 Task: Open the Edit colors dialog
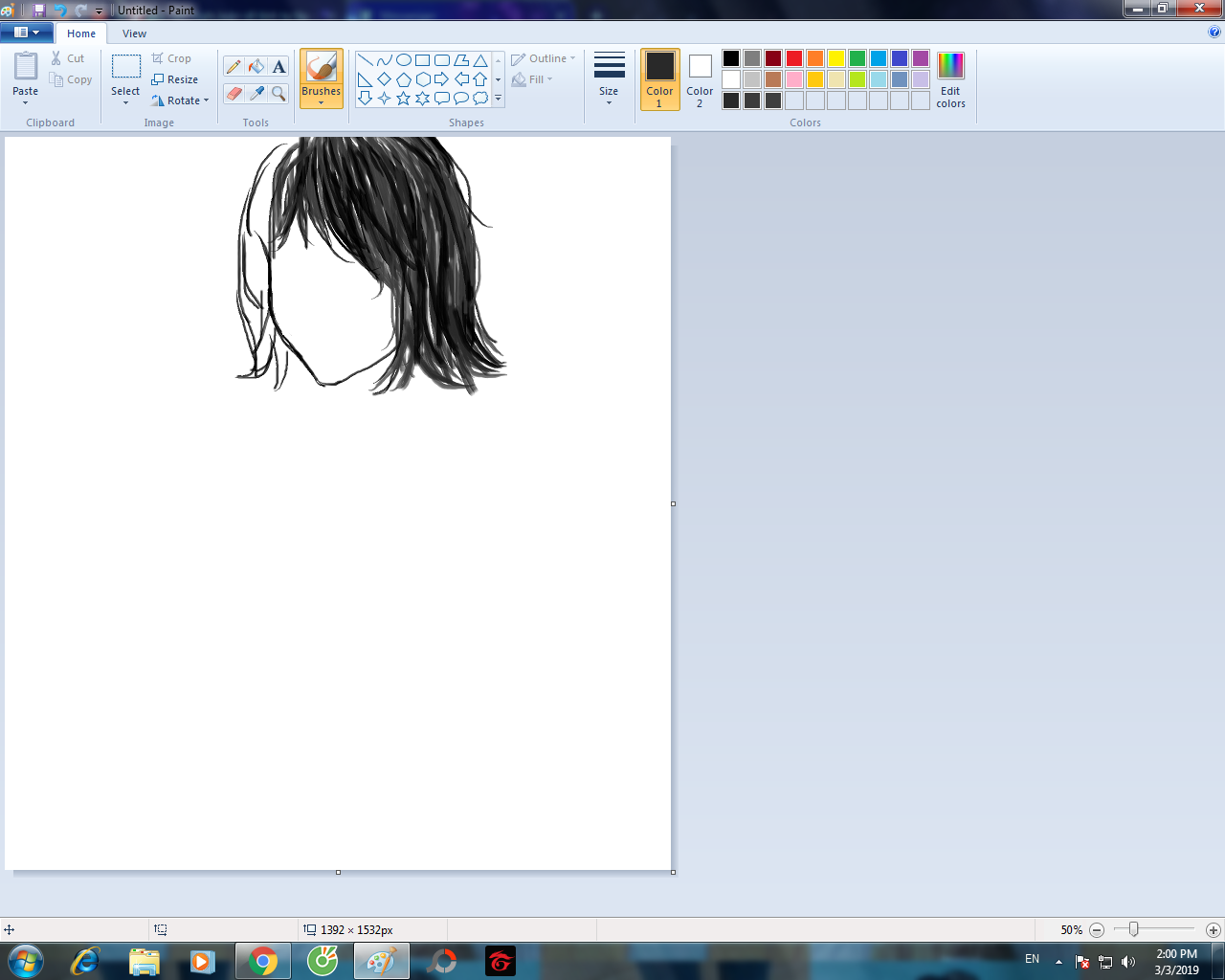(950, 79)
